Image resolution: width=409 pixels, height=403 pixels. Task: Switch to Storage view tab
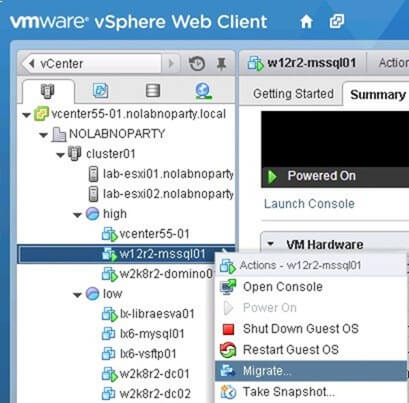(153, 91)
